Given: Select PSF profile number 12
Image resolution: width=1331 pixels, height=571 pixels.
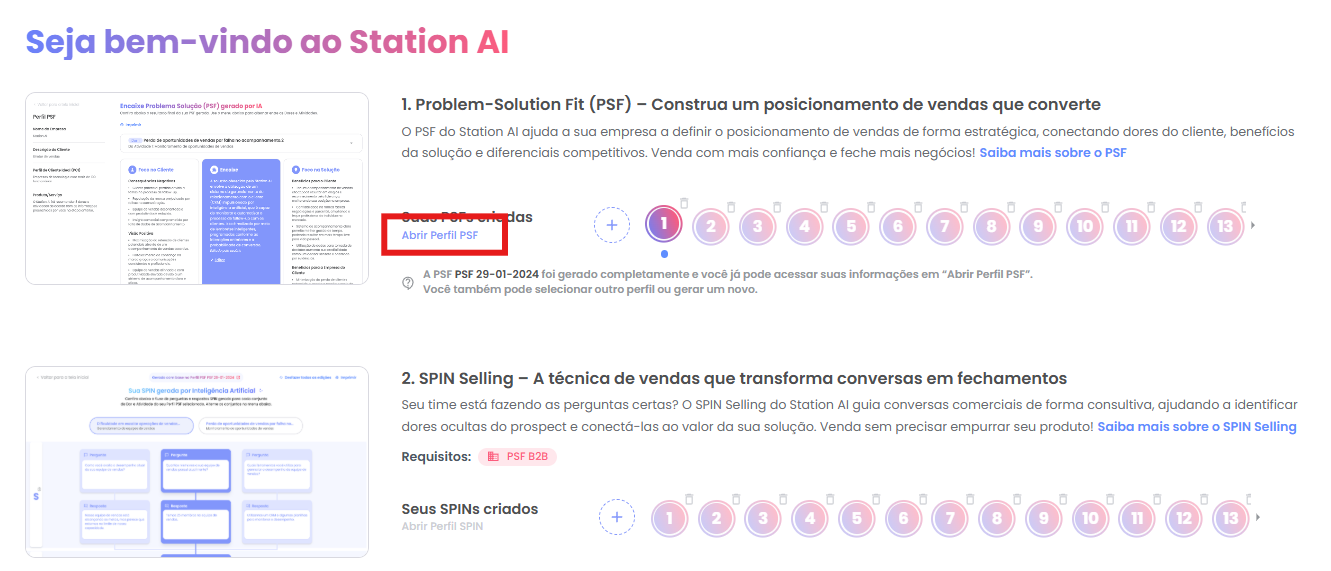Looking at the screenshot, I should click(1179, 226).
